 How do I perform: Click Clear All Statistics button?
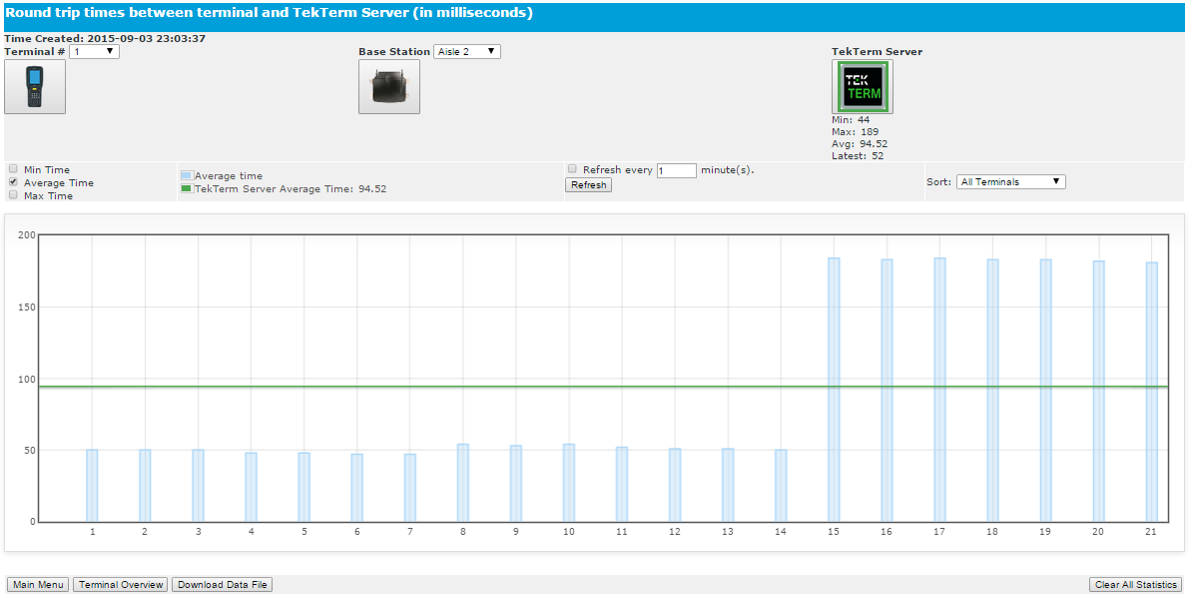1135,584
